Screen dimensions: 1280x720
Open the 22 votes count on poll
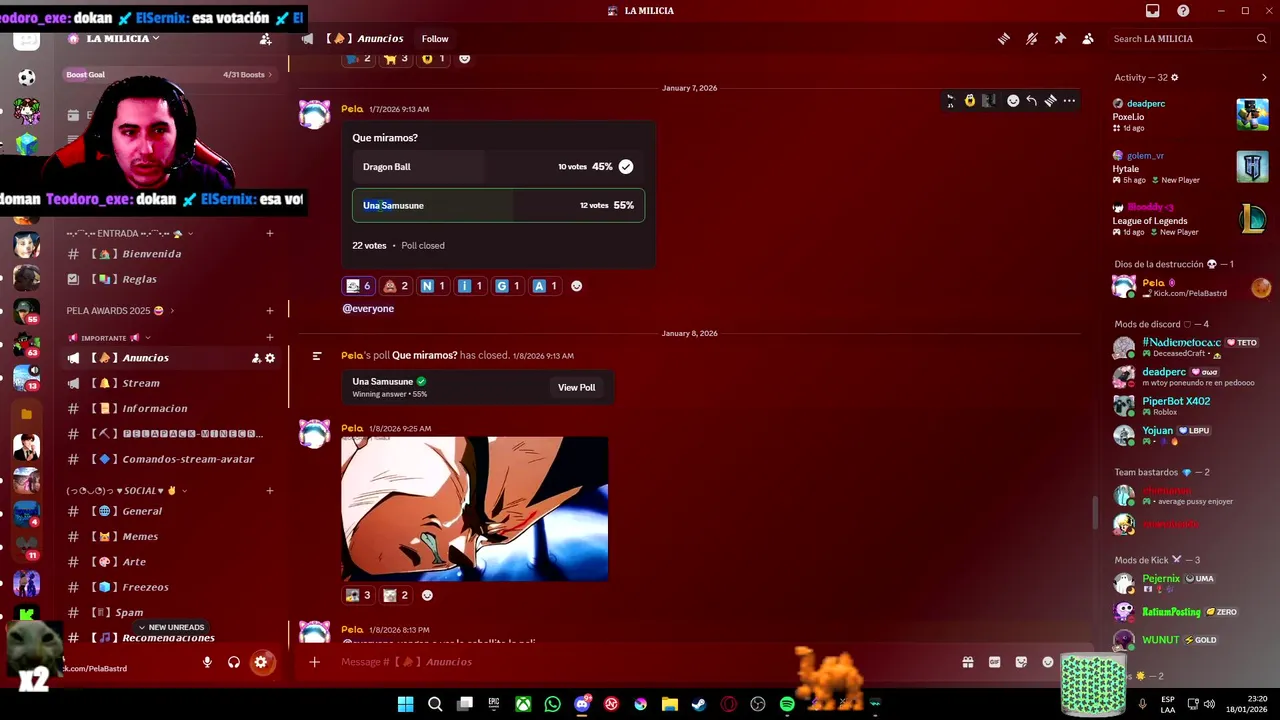(369, 246)
